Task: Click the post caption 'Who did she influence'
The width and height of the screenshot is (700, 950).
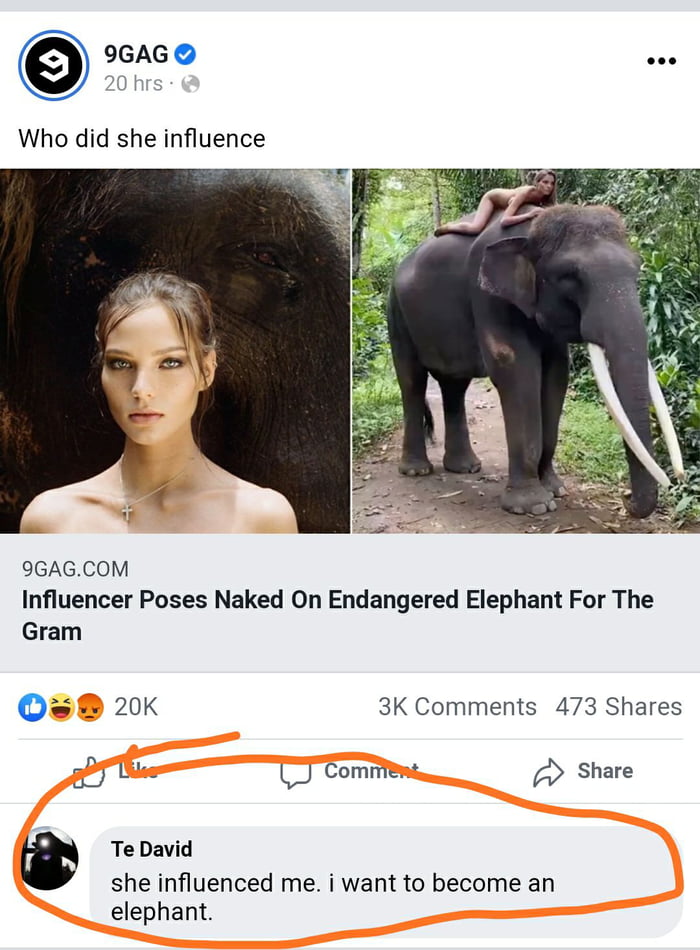Action: [138, 139]
